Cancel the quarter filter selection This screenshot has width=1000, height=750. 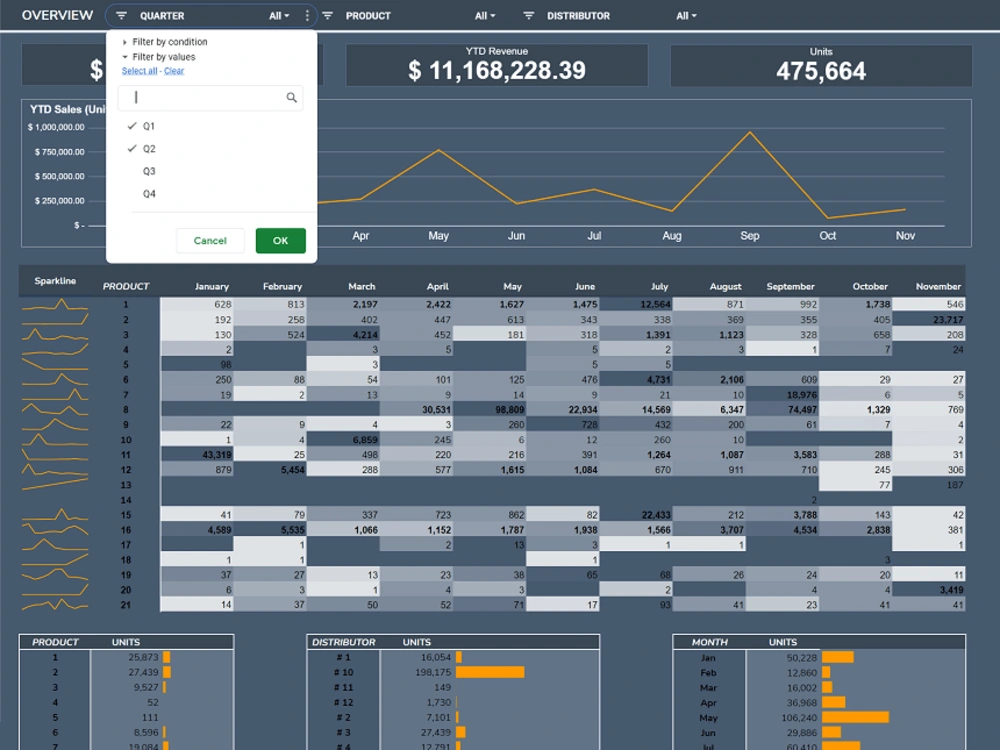pyautogui.click(x=210, y=241)
